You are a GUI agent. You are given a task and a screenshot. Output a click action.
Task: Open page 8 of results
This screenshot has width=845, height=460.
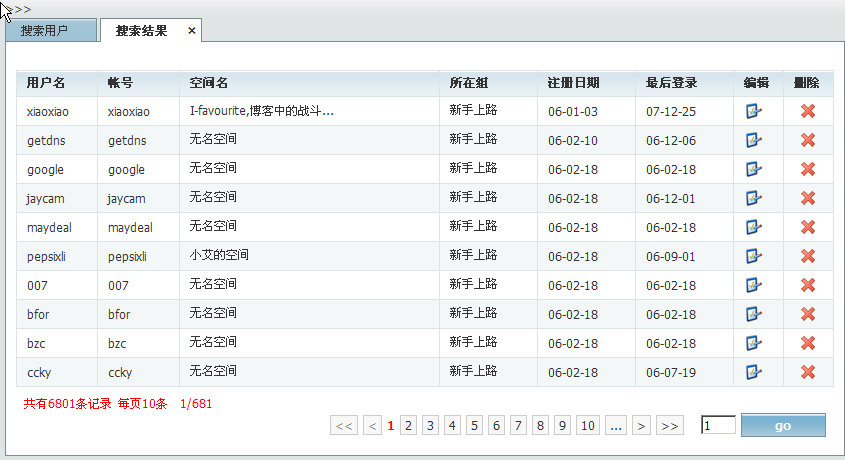(540, 426)
